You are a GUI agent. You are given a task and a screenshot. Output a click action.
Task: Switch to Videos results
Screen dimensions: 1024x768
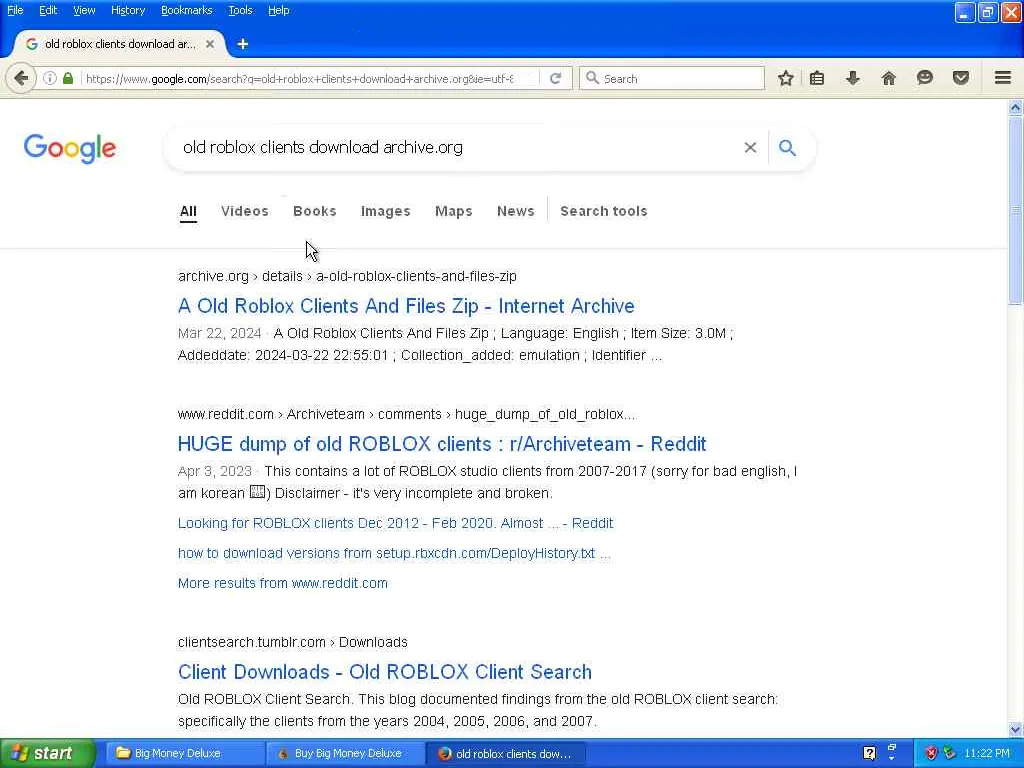coord(245,211)
